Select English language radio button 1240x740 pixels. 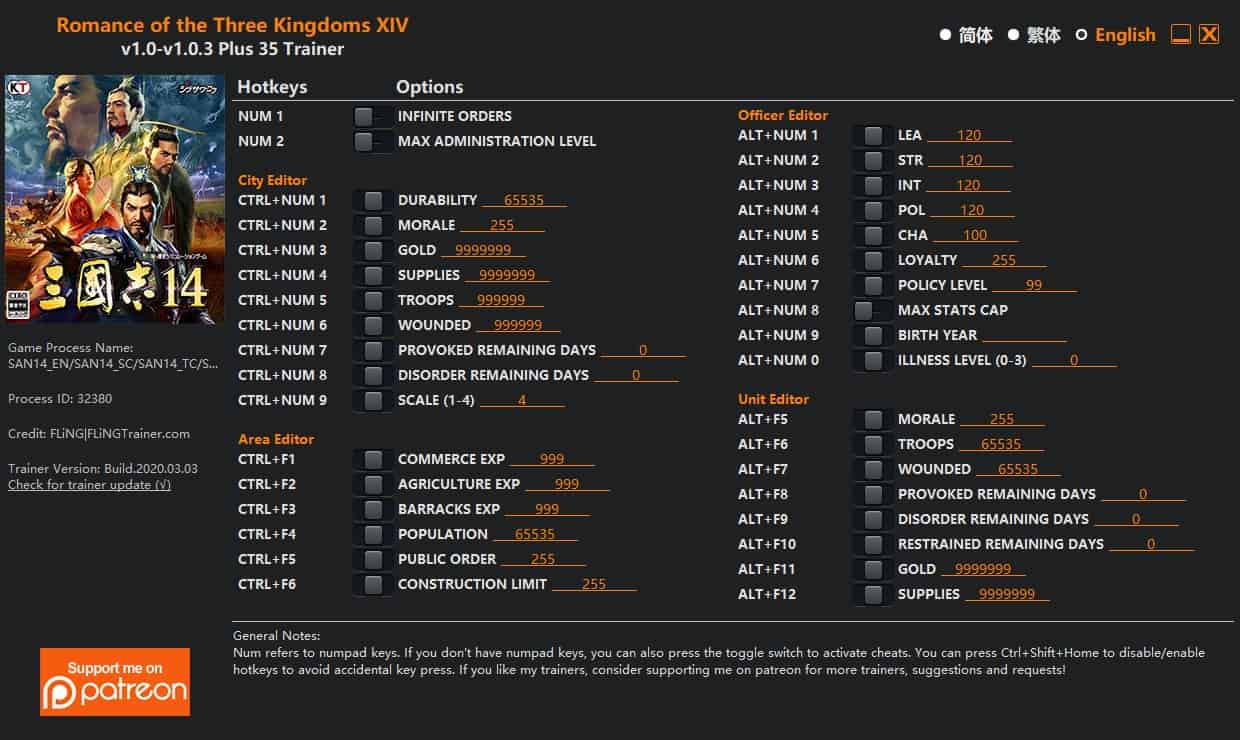(x=1081, y=35)
